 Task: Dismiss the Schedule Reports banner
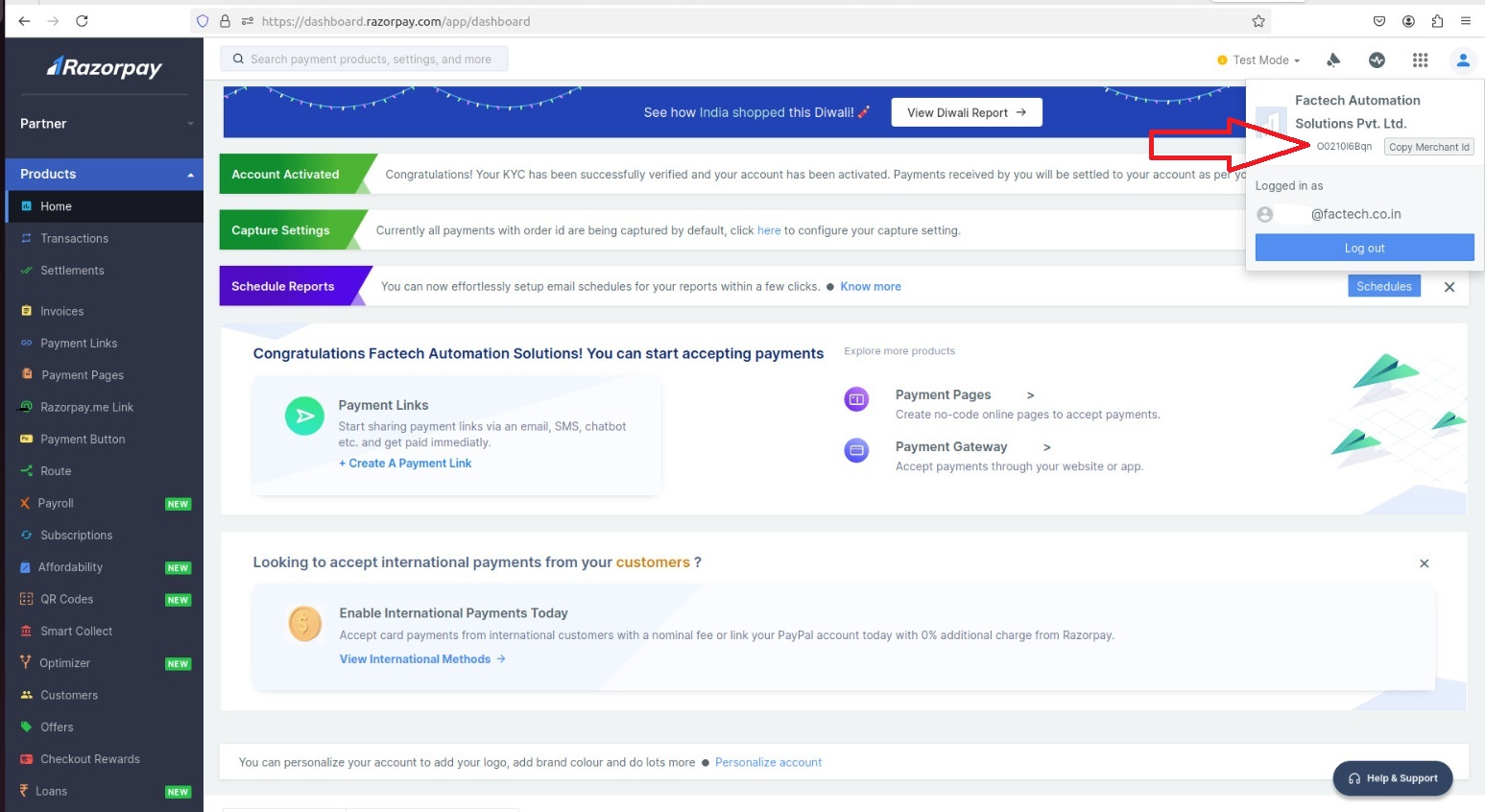click(x=1449, y=287)
